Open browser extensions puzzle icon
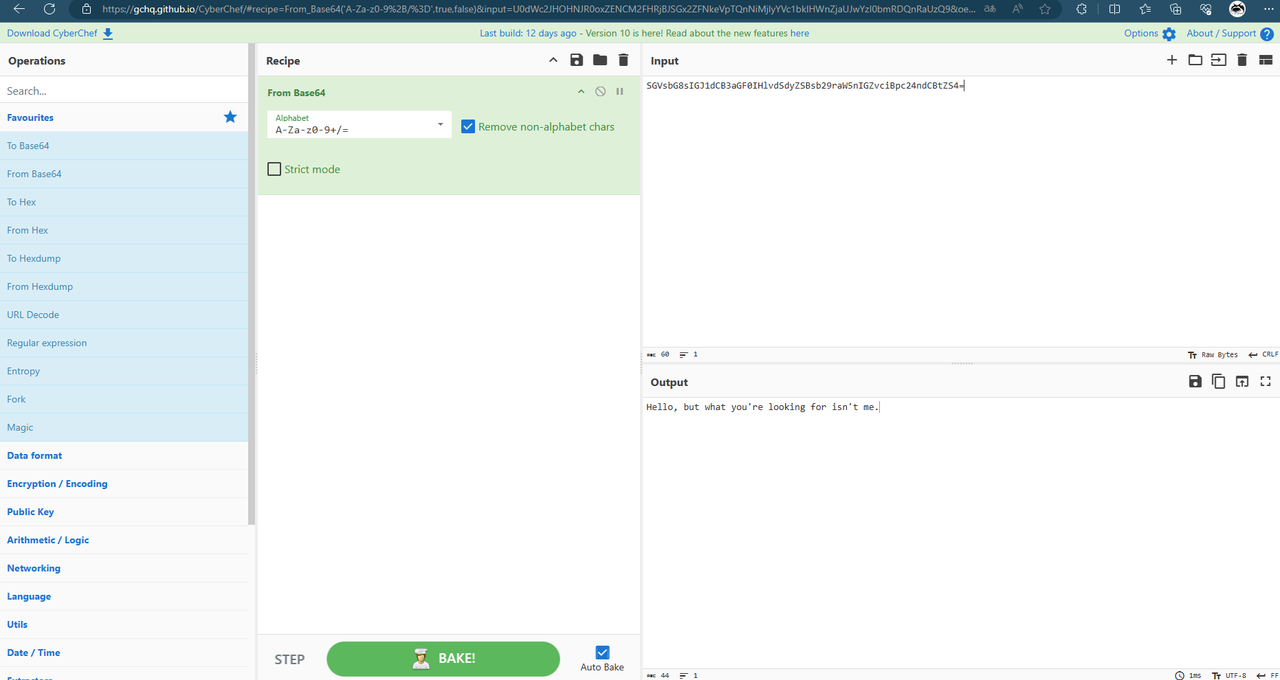This screenshot has width=1280, height=680. [x=1083, y=9]
